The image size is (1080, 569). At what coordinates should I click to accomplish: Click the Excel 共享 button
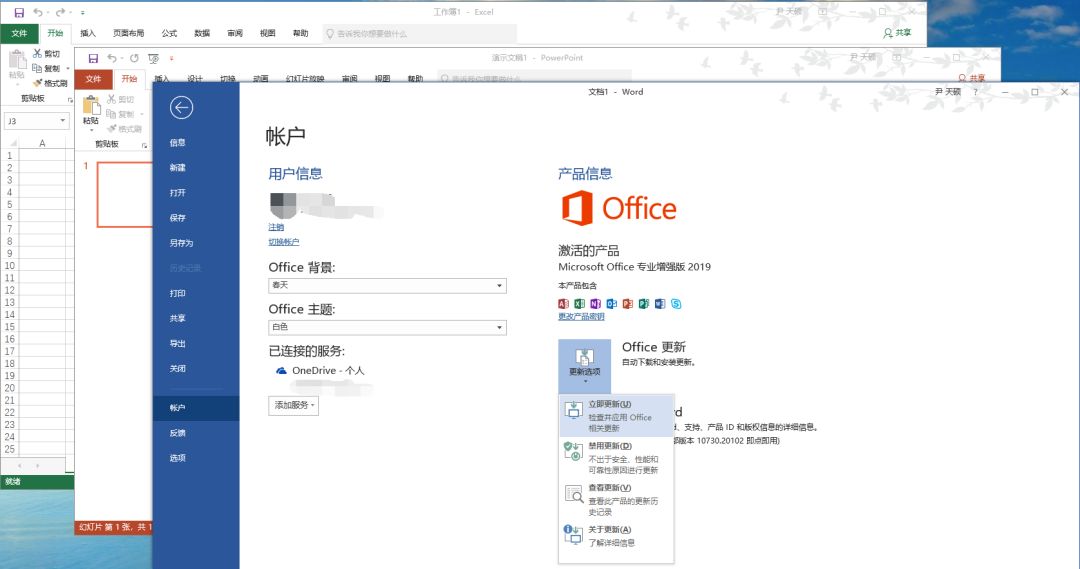coord(897,33)
